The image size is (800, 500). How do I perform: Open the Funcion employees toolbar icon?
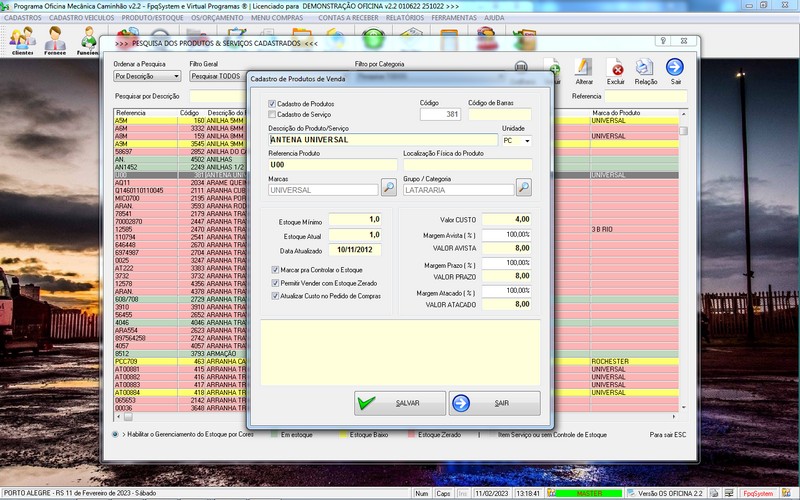click(x=88, y=40)
